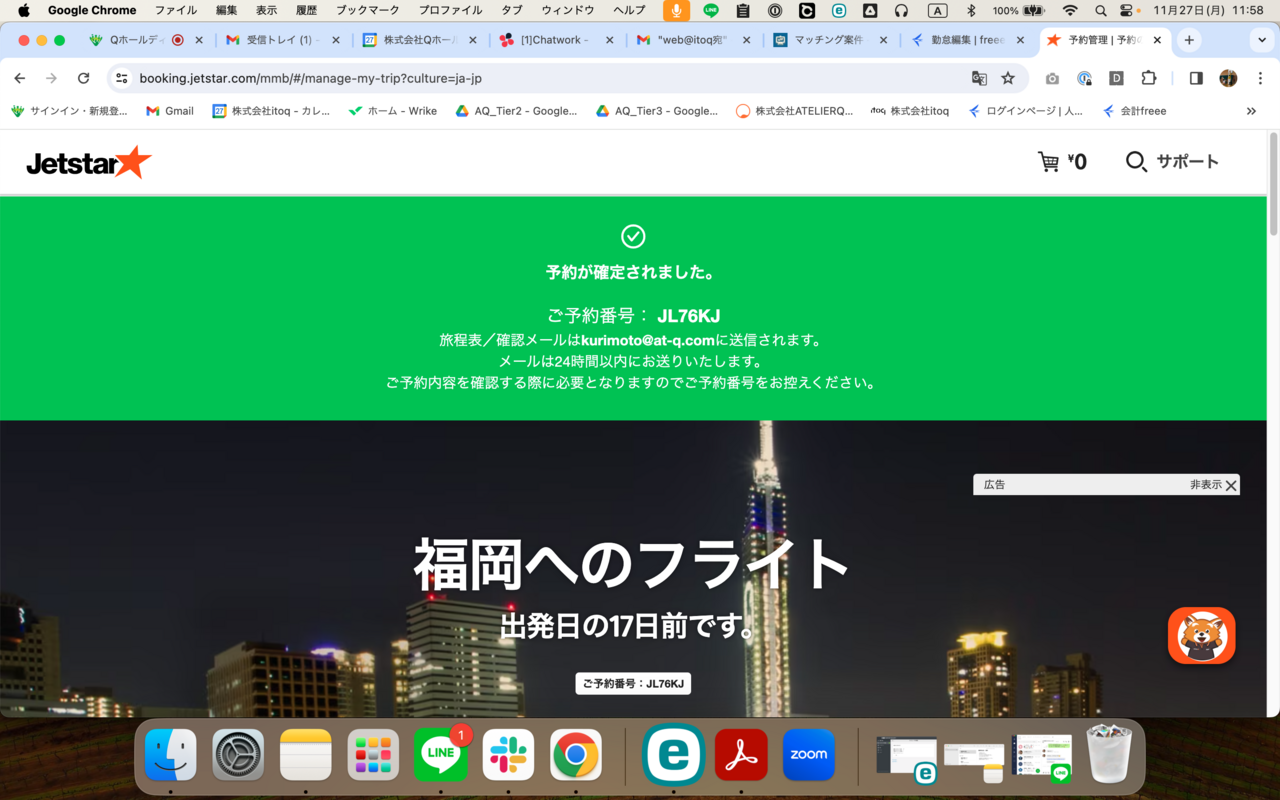The image size is (1280, 800).
Task: Expand hidden bookmarks with the » chevron
Action: [1252, 111]
